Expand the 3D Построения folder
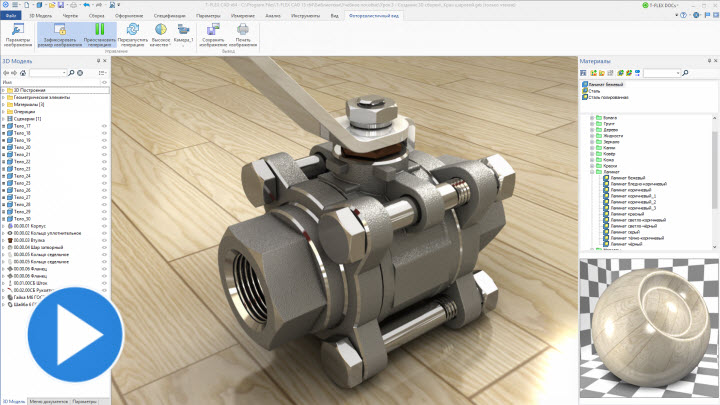 (4, 90)
